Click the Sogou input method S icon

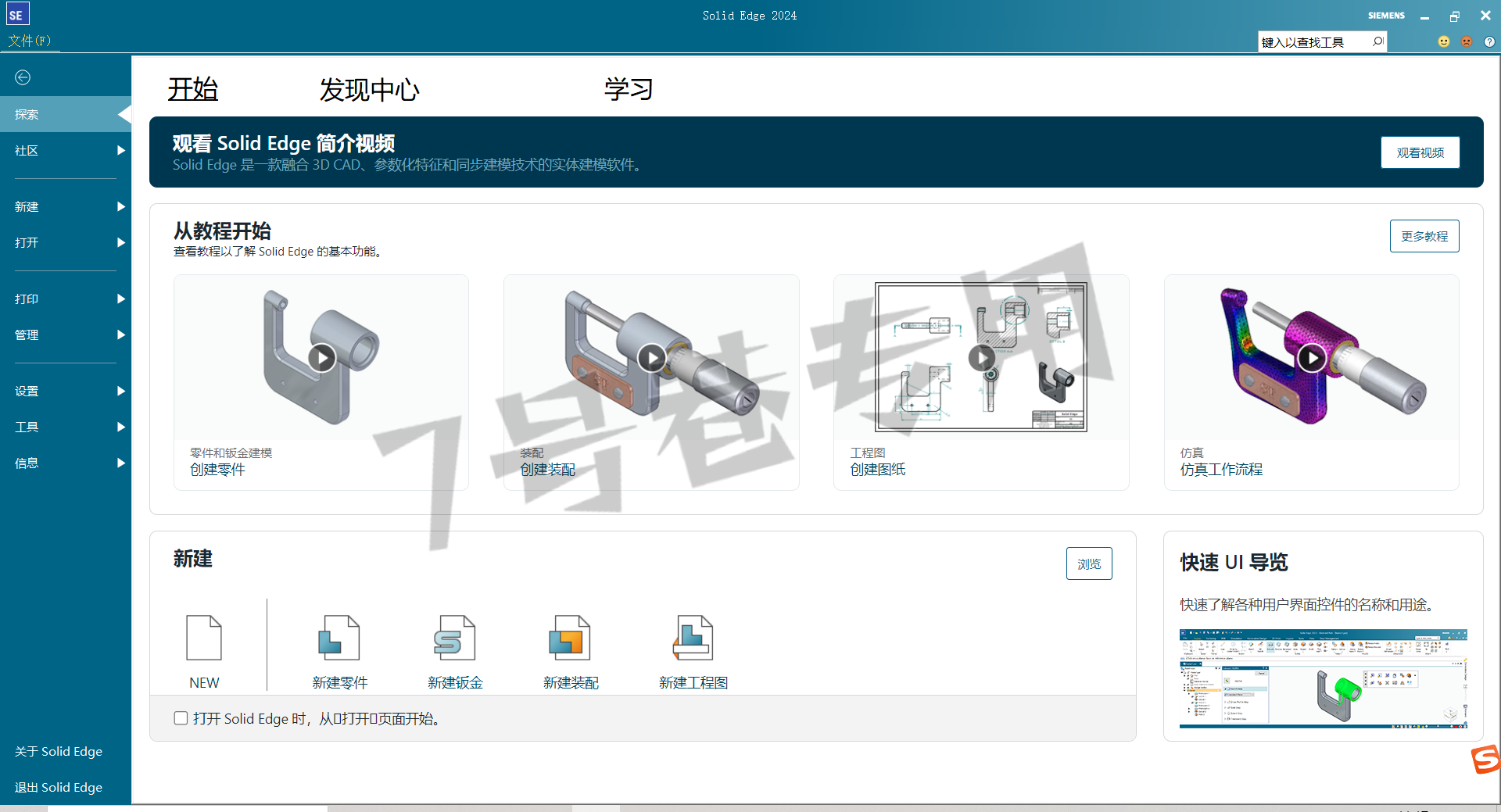click(1485, 758)
